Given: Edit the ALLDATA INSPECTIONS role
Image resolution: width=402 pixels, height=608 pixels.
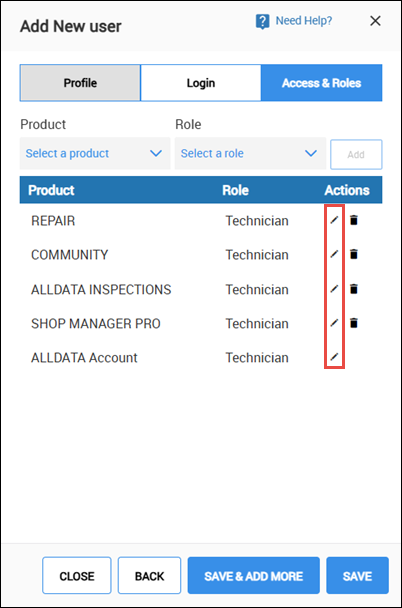Looking at the screenshot, I should click(x=334, y=289).
